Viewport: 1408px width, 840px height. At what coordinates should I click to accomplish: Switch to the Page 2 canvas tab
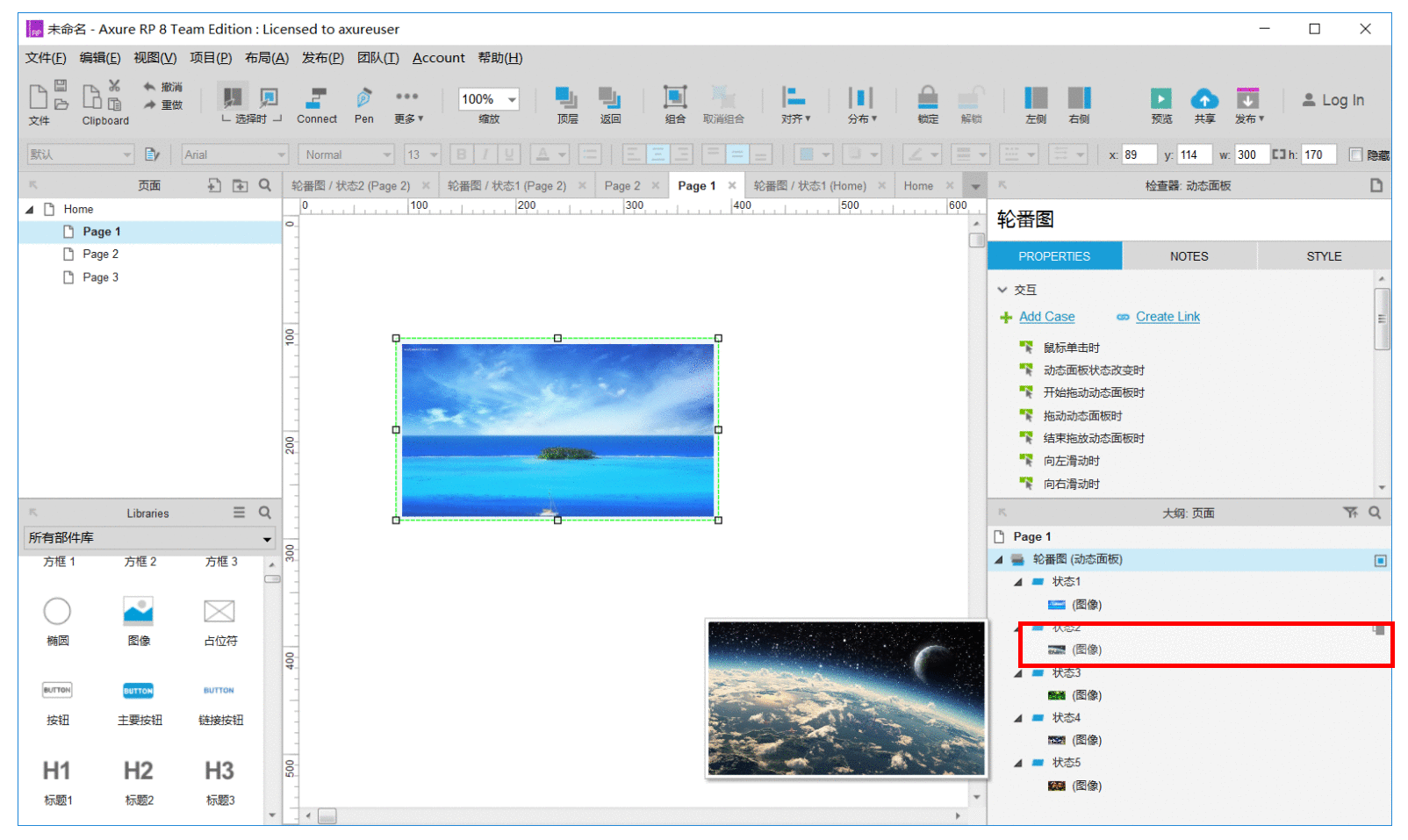point(622,186)
